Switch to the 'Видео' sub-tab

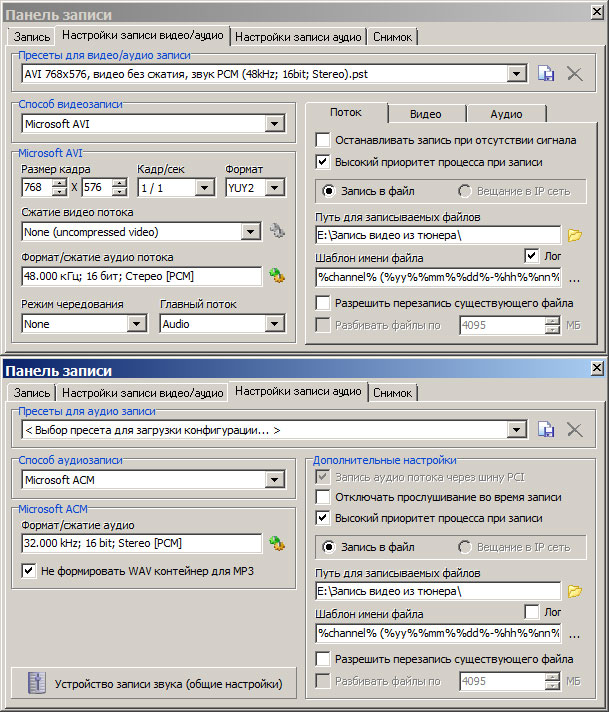(425, 114)
